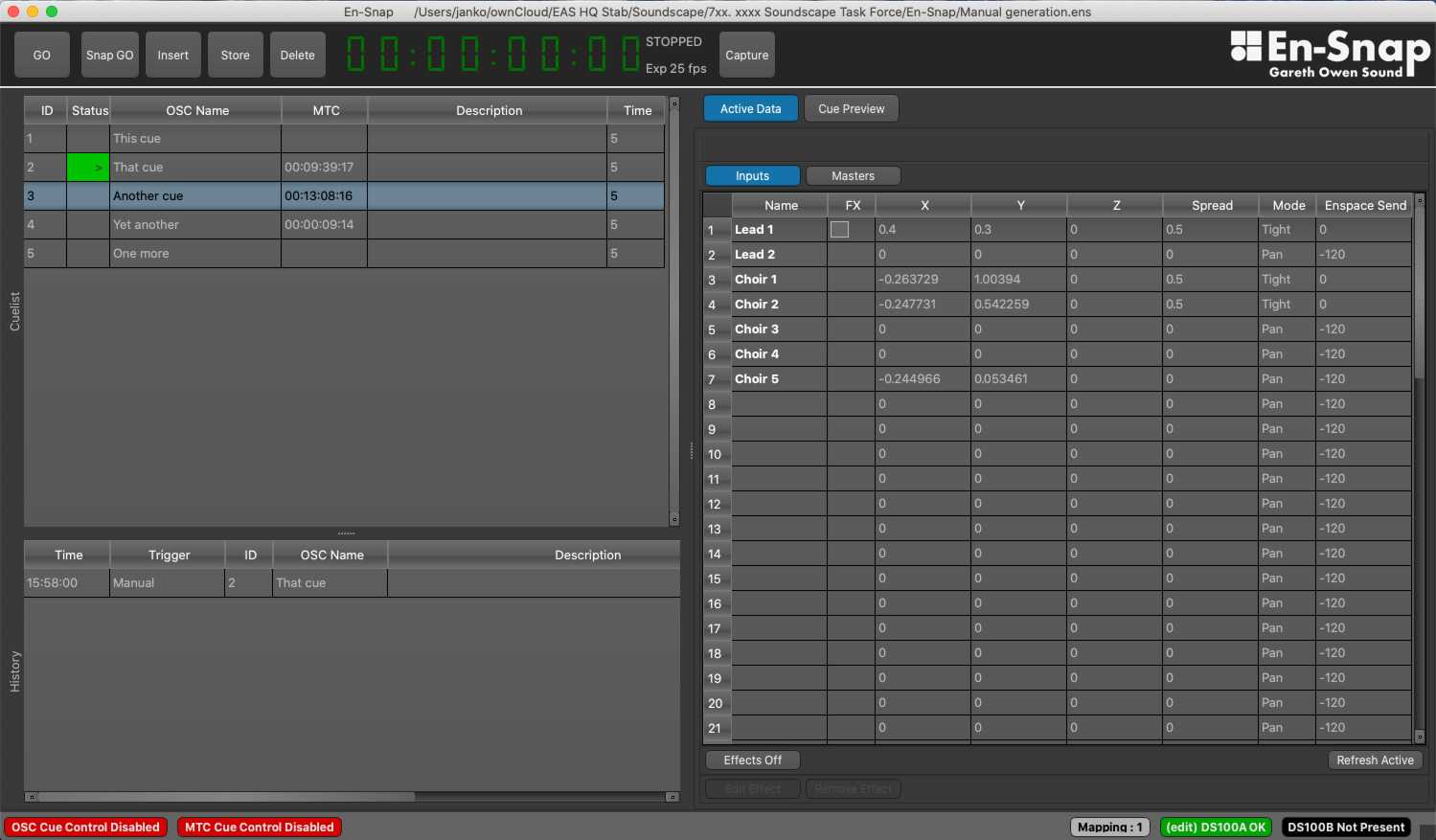Image resolution: width=1436 pixels, height=840 pixels.
Task: Select the Active Data tab
Action: (x=750, y=108)
